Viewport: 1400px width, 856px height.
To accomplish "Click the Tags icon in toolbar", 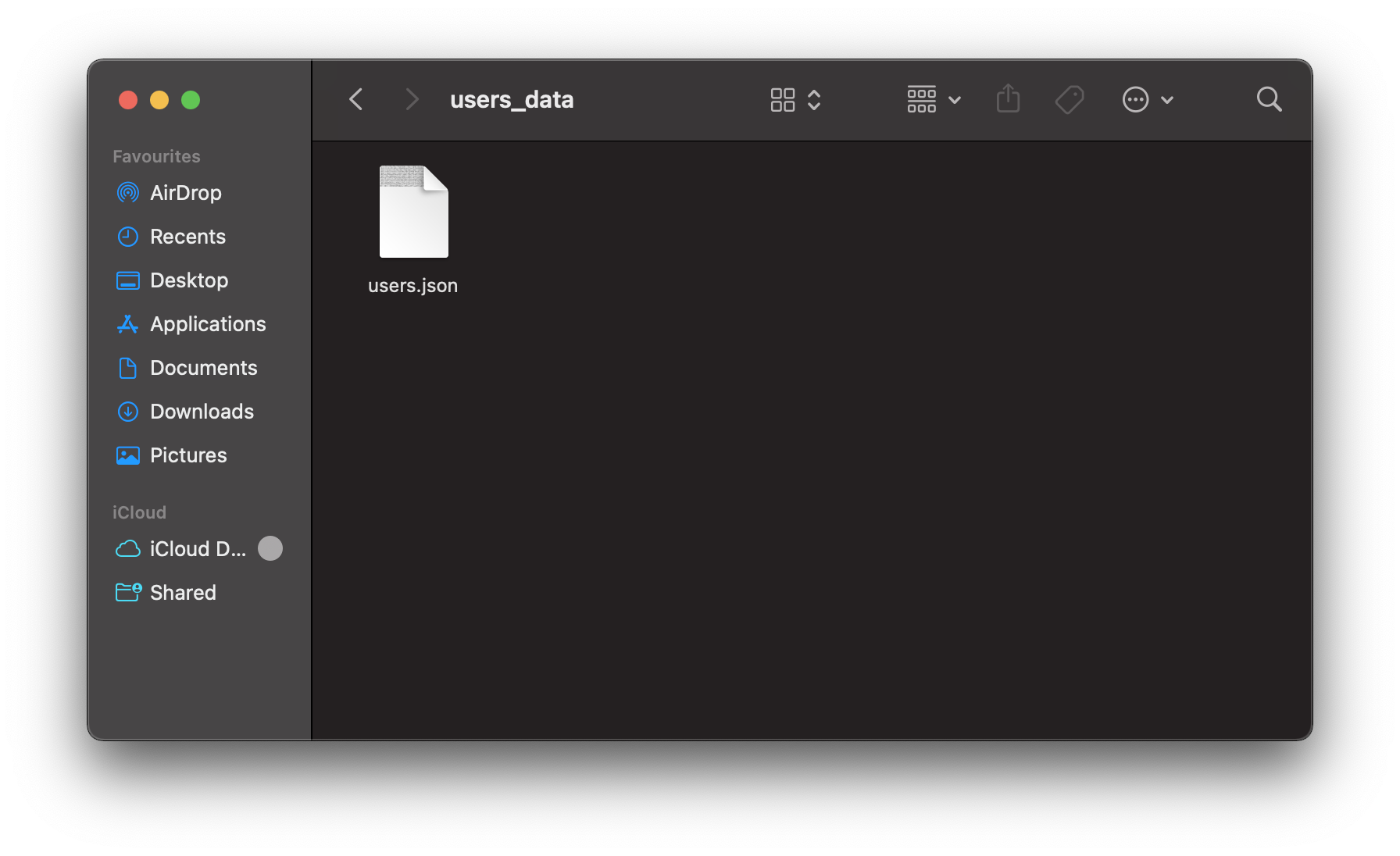I will pos(1070,99).
